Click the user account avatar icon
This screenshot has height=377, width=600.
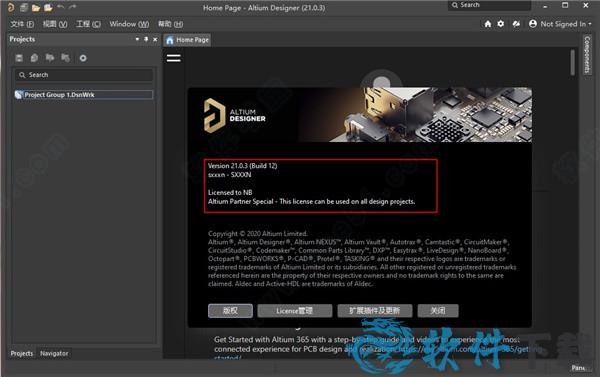[533, 24]
